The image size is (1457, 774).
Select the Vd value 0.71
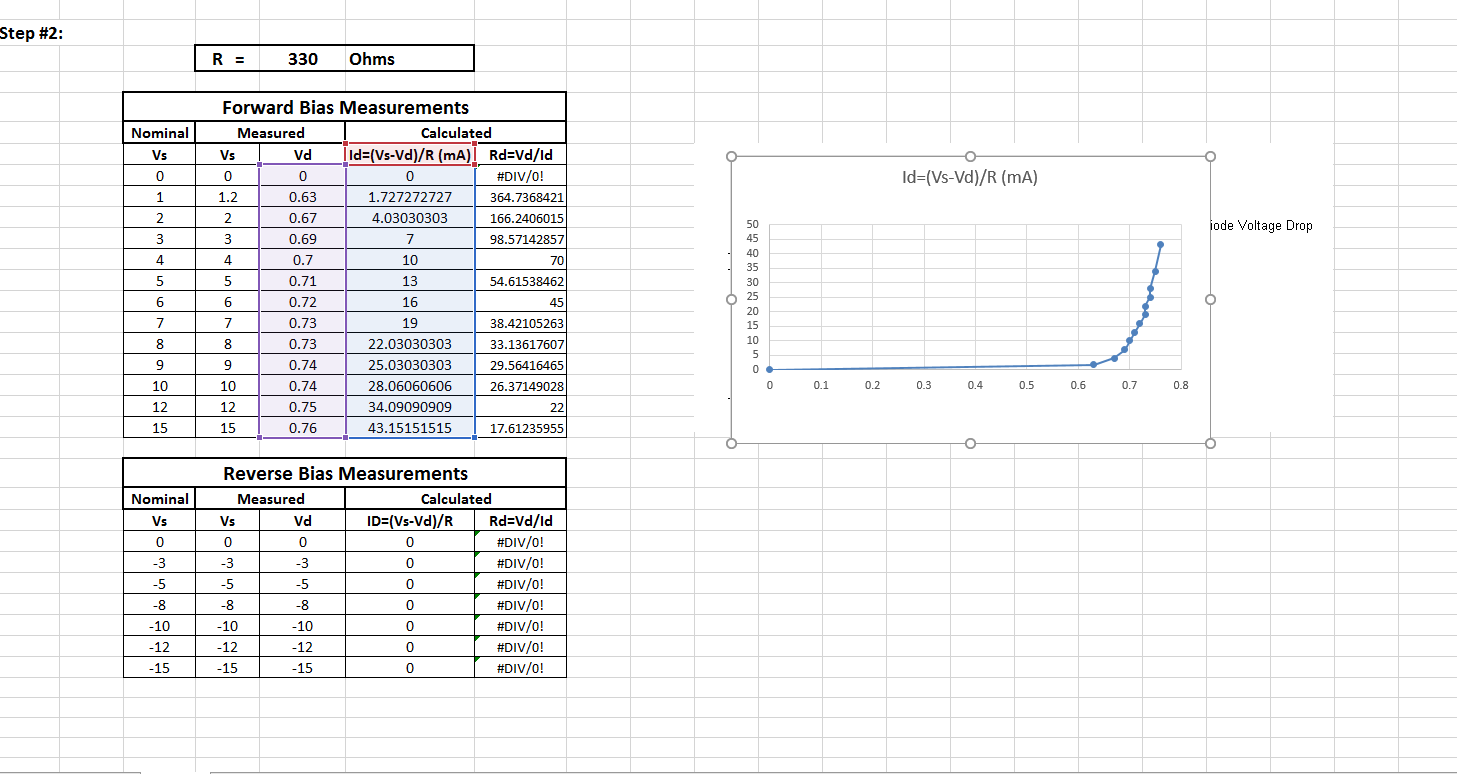[302, 281]
